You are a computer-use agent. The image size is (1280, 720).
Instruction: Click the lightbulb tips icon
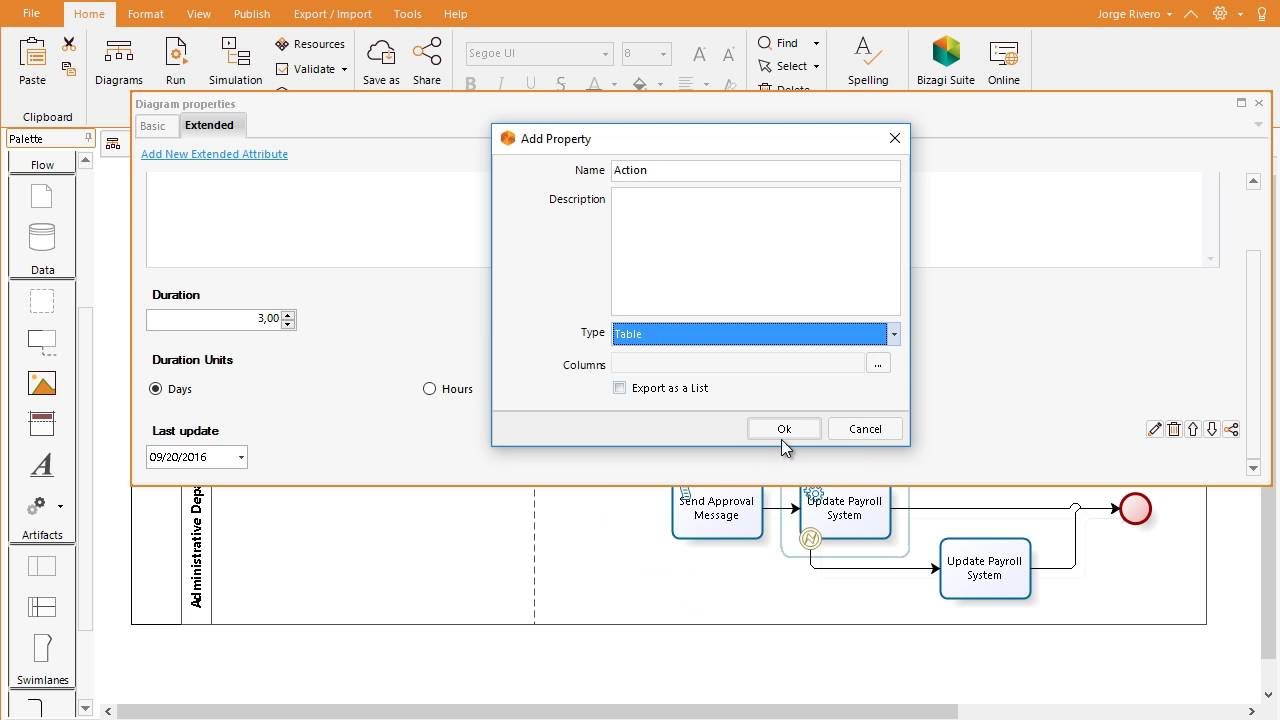(x=1261, y=14)
